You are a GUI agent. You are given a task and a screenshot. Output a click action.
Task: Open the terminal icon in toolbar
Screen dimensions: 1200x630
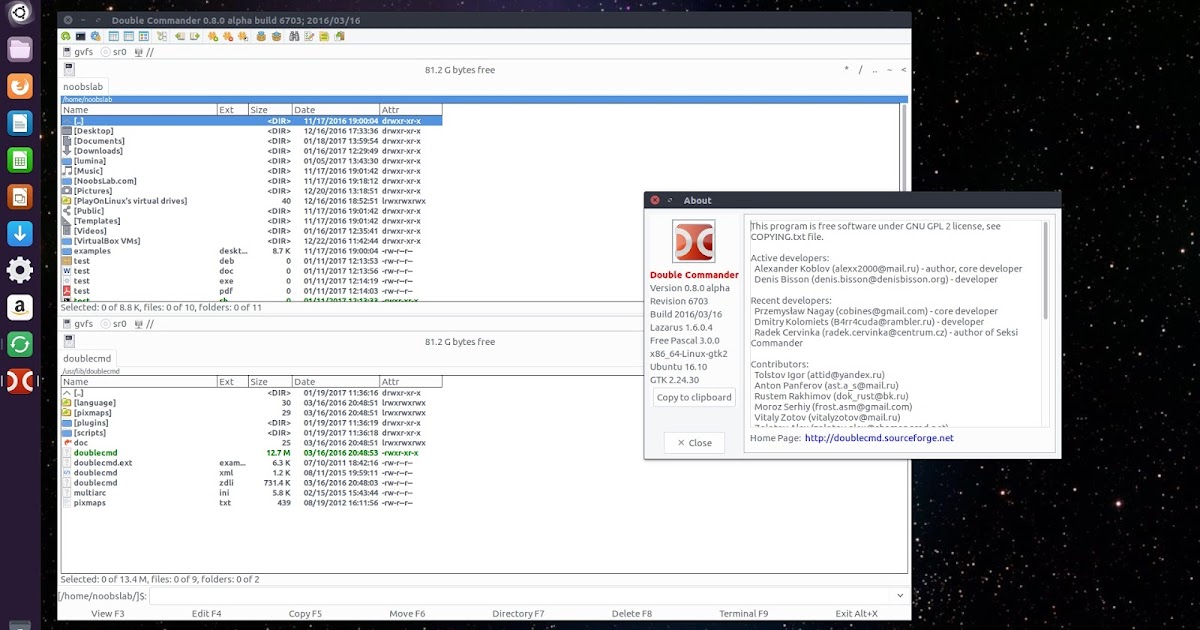(81, 36)
